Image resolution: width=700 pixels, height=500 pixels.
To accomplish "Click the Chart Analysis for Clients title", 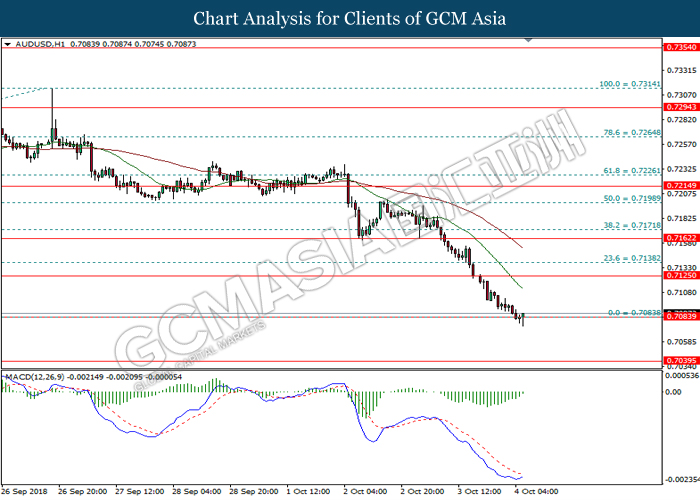I will [x=350, y=18].
